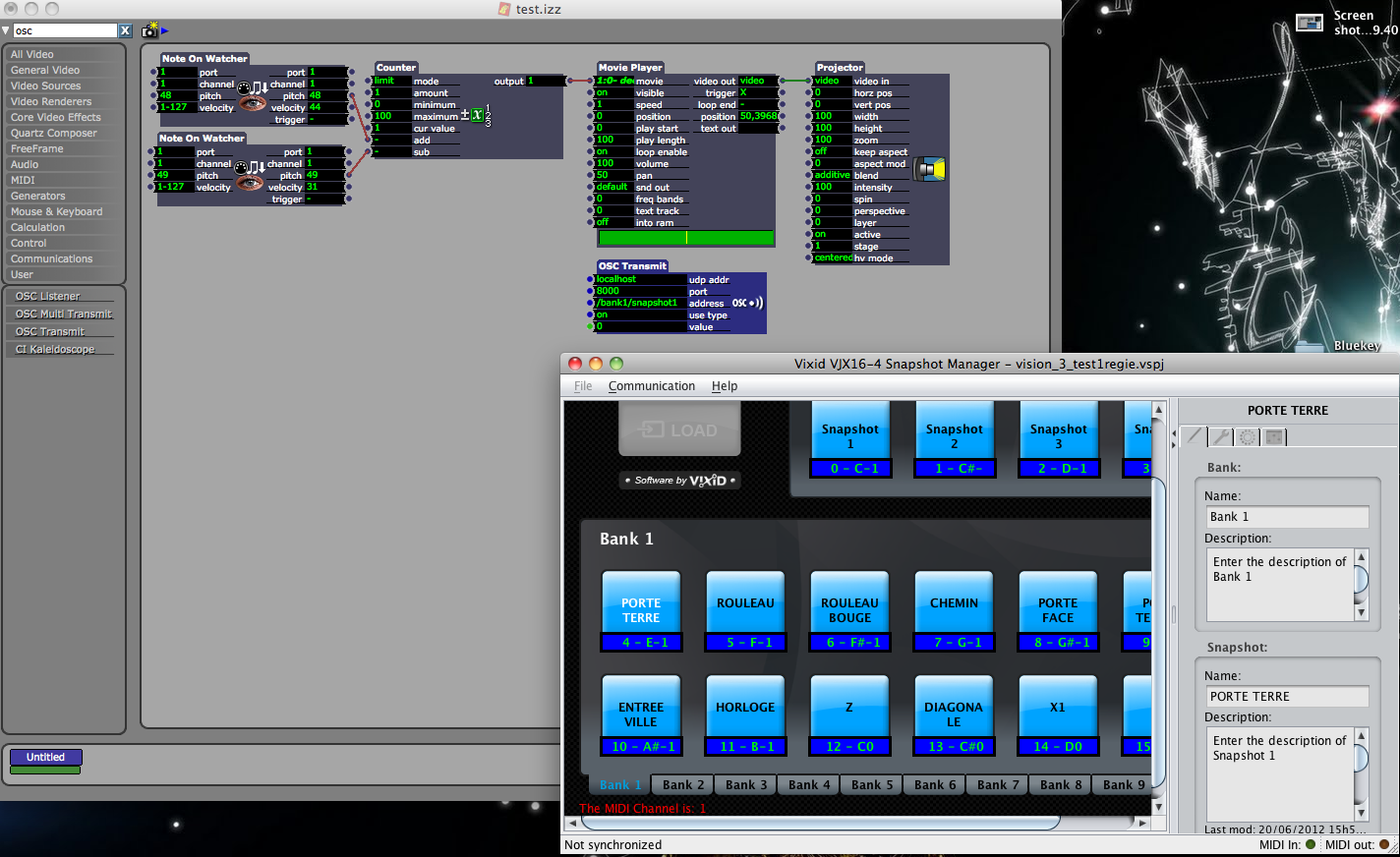Toggle Movie Player loop enable value

(614, 152)
